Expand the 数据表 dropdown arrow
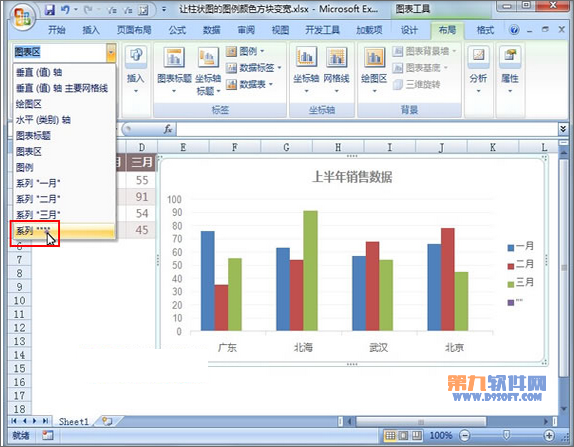 [x=271, y=84]
